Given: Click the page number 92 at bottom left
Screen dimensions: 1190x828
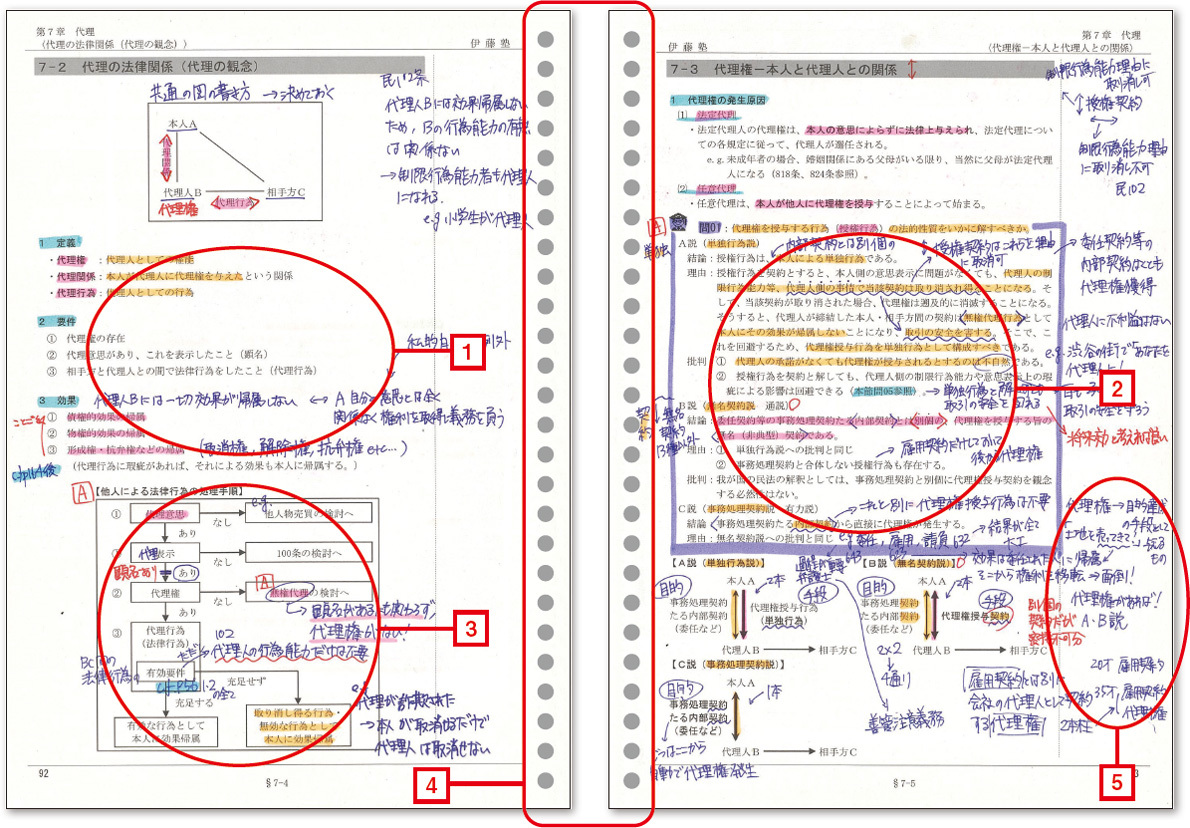Looking at the screenshot, I should pos(43,771).
